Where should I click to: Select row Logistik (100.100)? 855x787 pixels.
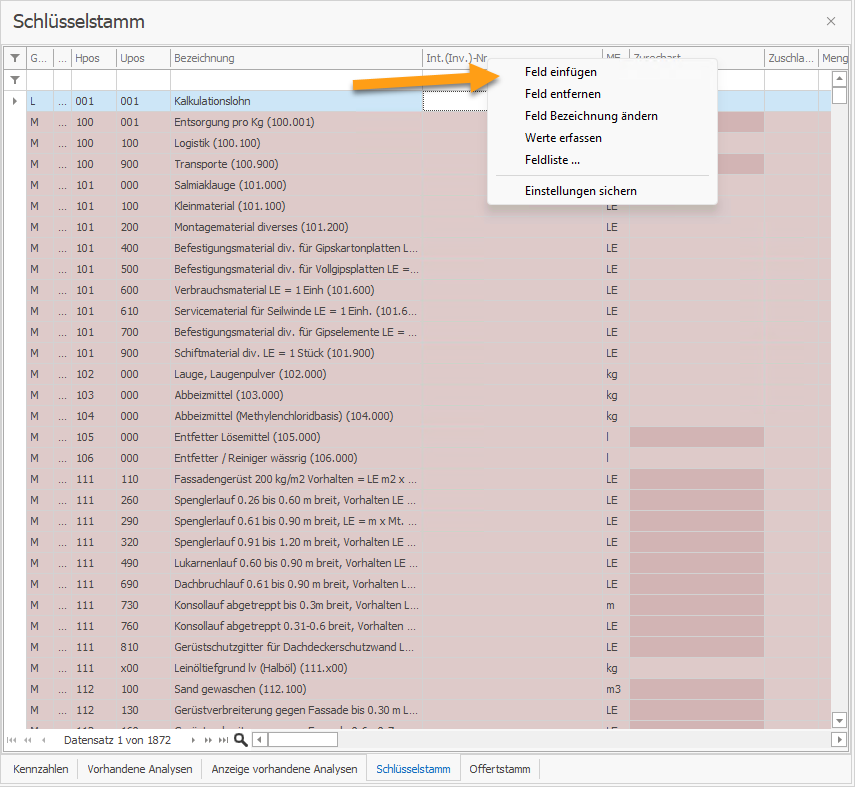[429, 143]
